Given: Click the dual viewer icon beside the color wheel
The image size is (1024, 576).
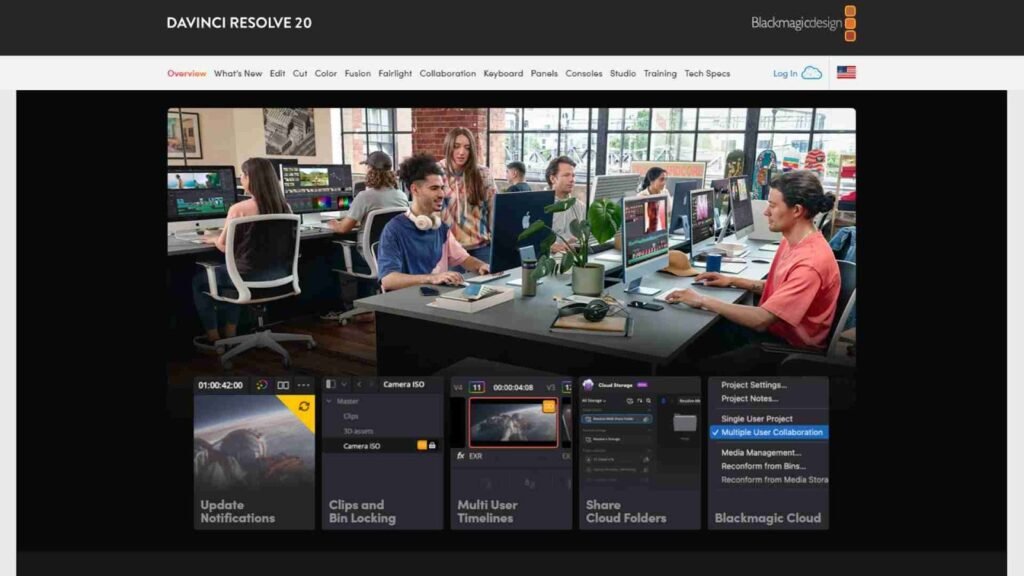Looking at the screenshot, I should click(283, 385).
